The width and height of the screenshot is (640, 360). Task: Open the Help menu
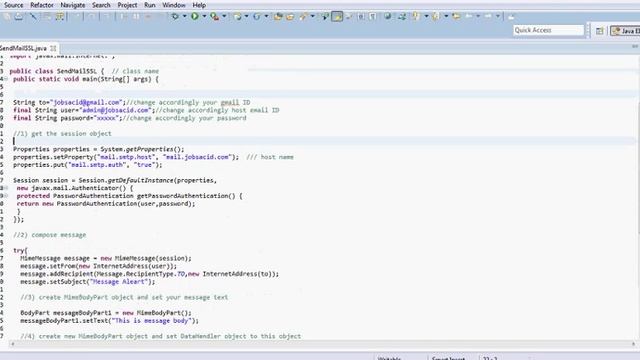199,5
